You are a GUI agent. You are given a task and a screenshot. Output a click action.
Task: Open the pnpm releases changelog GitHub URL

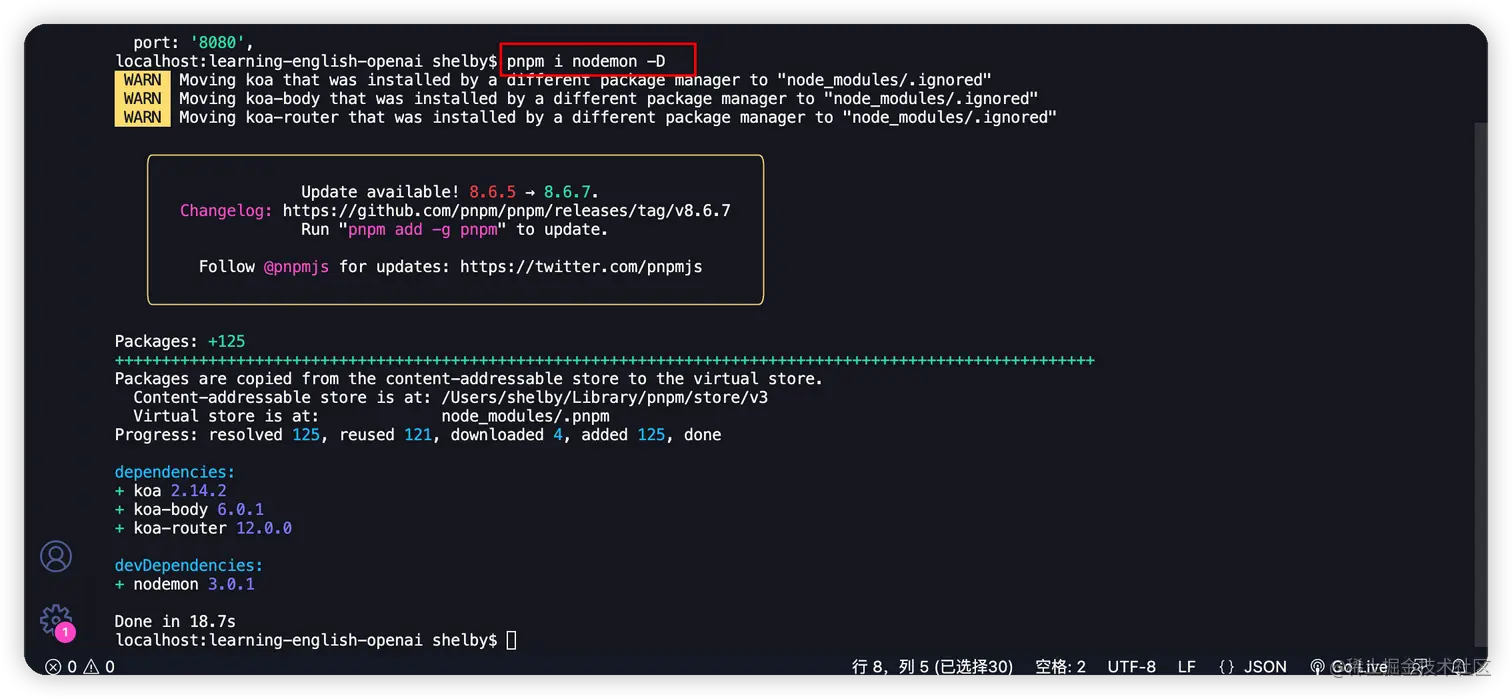[506, 211]
